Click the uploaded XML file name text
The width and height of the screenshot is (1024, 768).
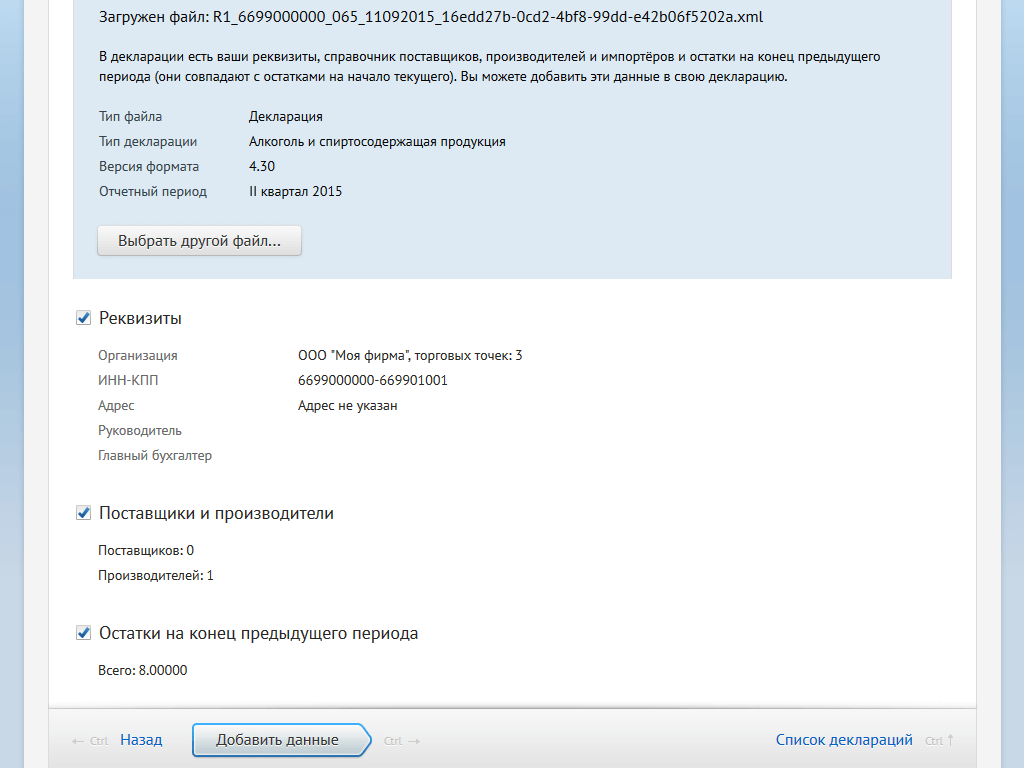tap(488, 17)
